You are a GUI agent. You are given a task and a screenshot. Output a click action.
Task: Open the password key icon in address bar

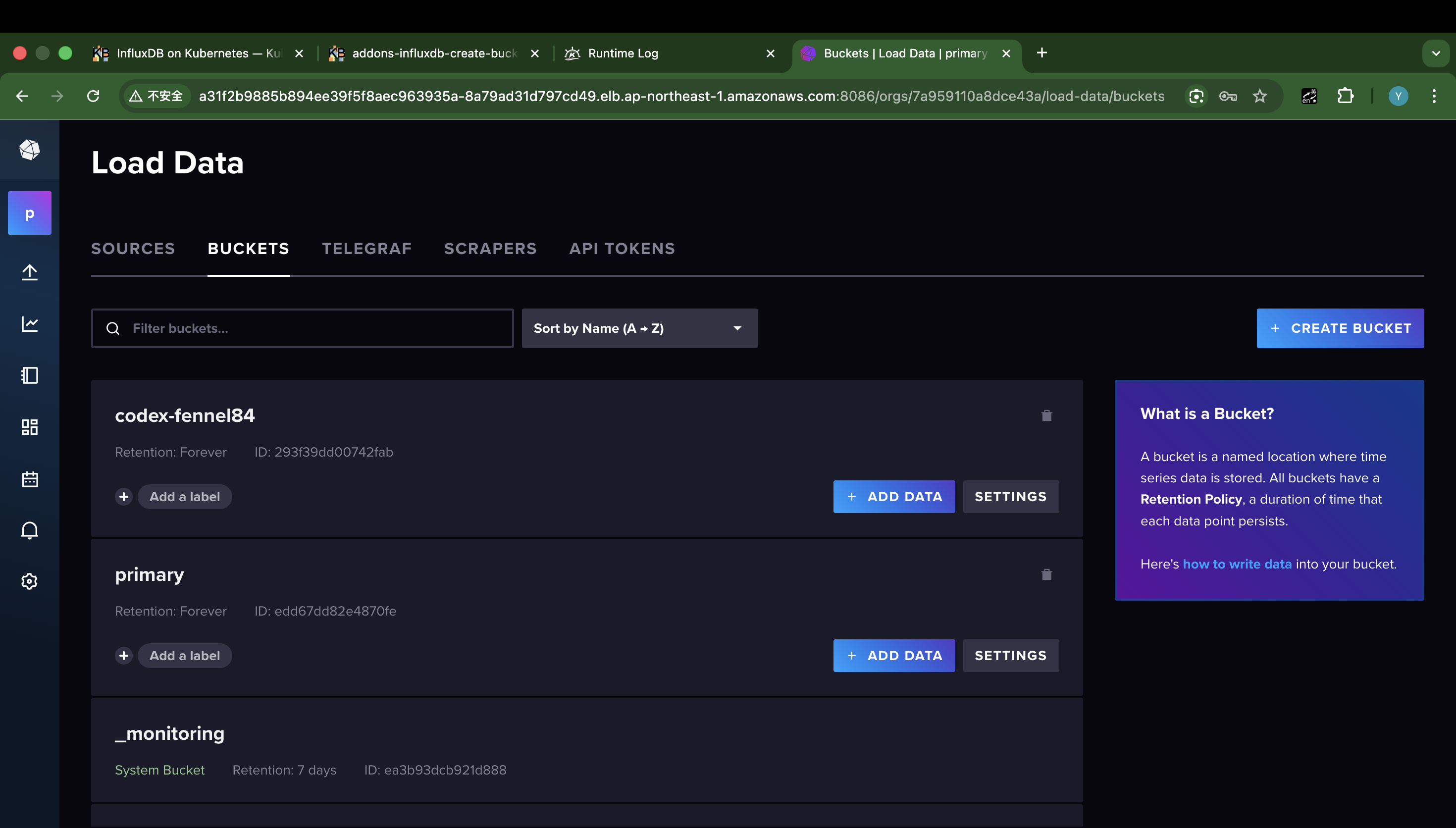click(x=1228, y=96)
